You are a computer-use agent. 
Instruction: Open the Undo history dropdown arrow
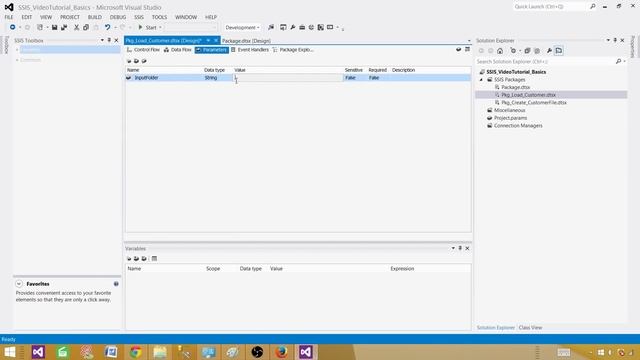pyautogui.click(x=116, y=27)
